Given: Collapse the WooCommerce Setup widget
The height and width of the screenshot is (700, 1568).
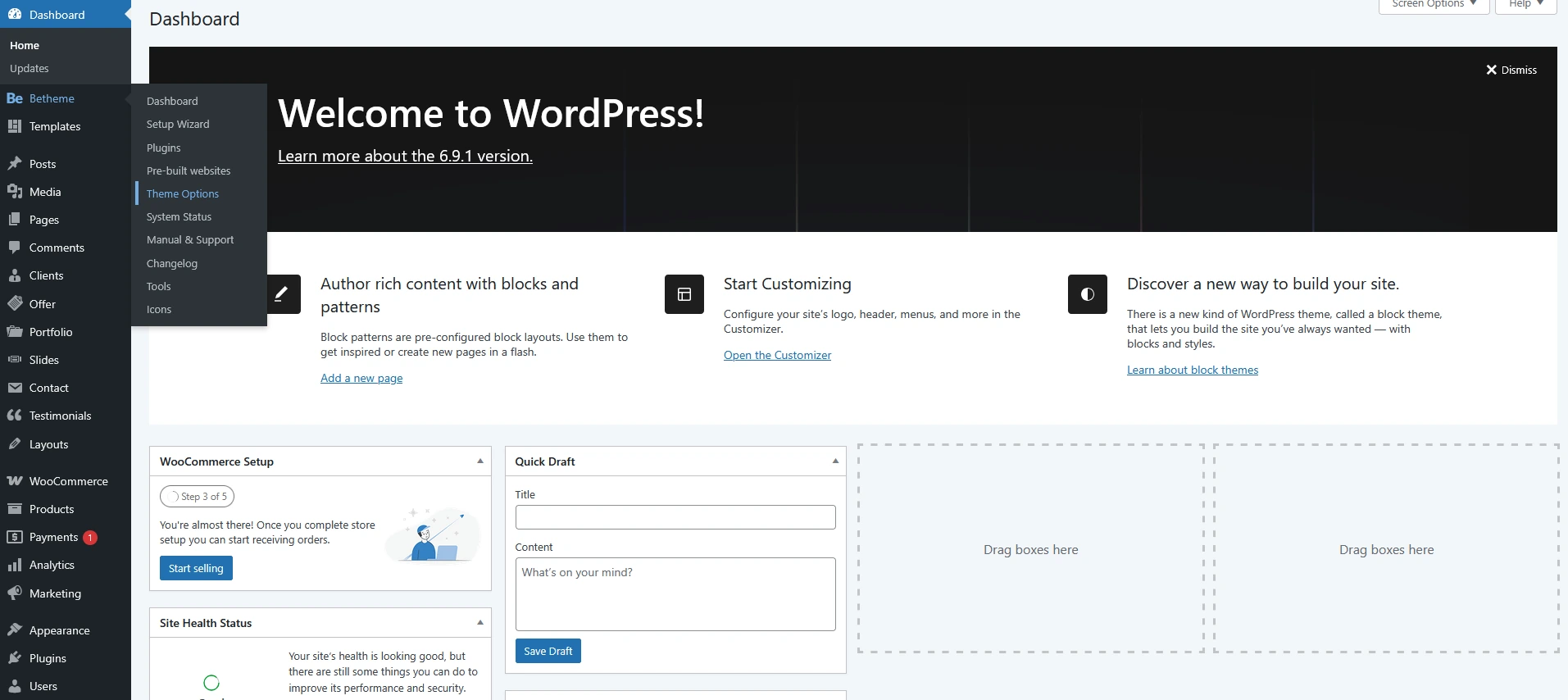Looking at the screenshot, I should click(480, 461).
